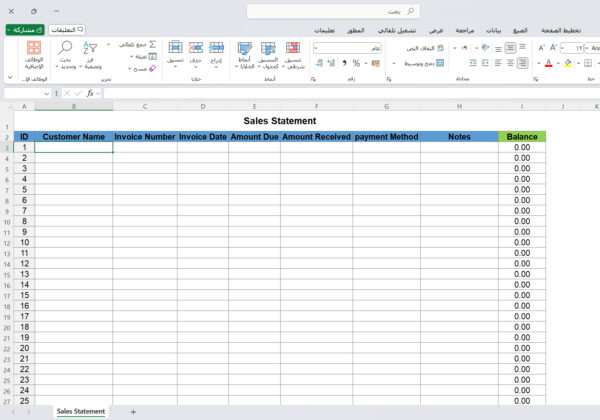Click the Format as Table icon
600x420 pixels.
pyautogui.click(x=269, y=48)
